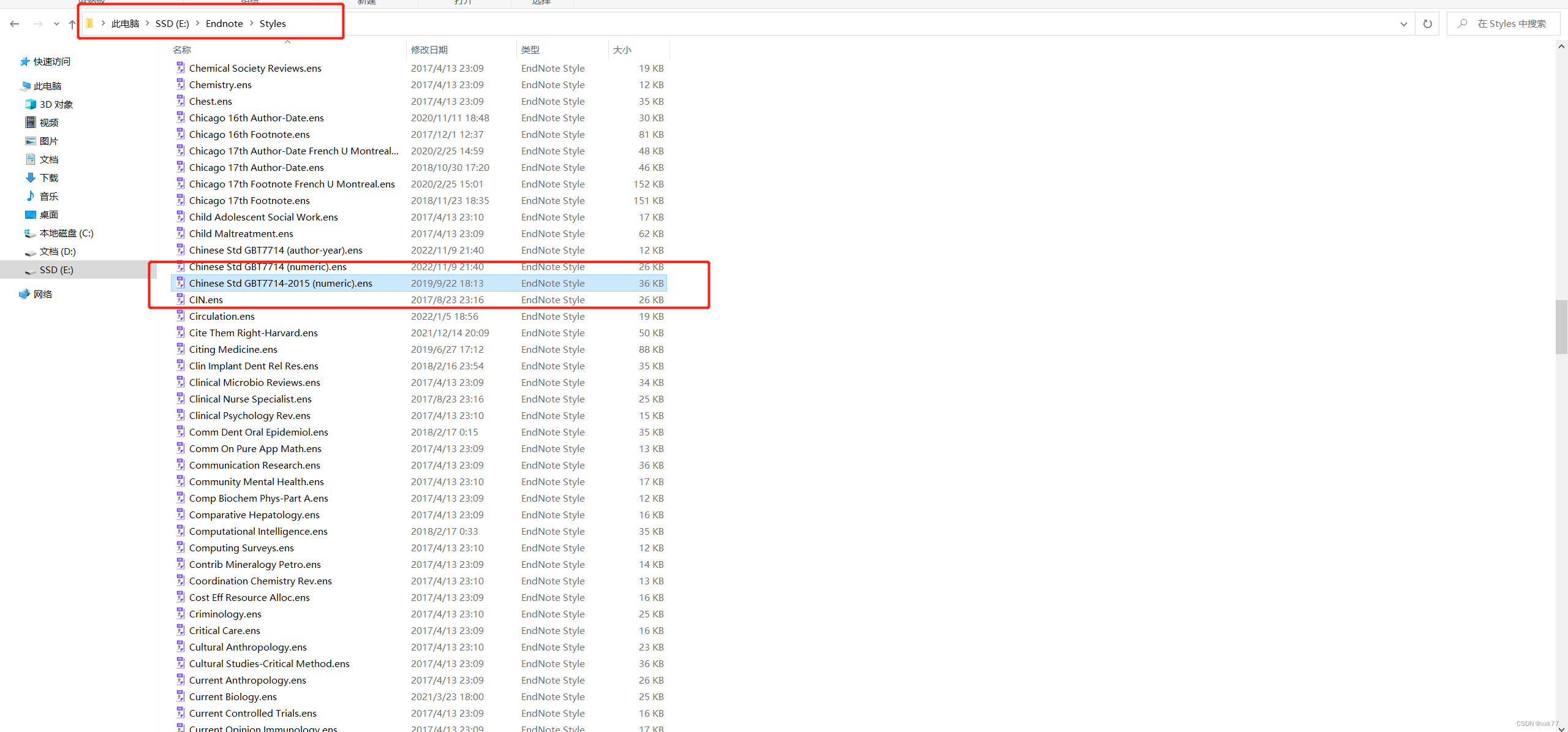Select Clin Implant Dent Rel Res.ens
The width and height of the screenshot is (1568, 732).
point(254,366)
